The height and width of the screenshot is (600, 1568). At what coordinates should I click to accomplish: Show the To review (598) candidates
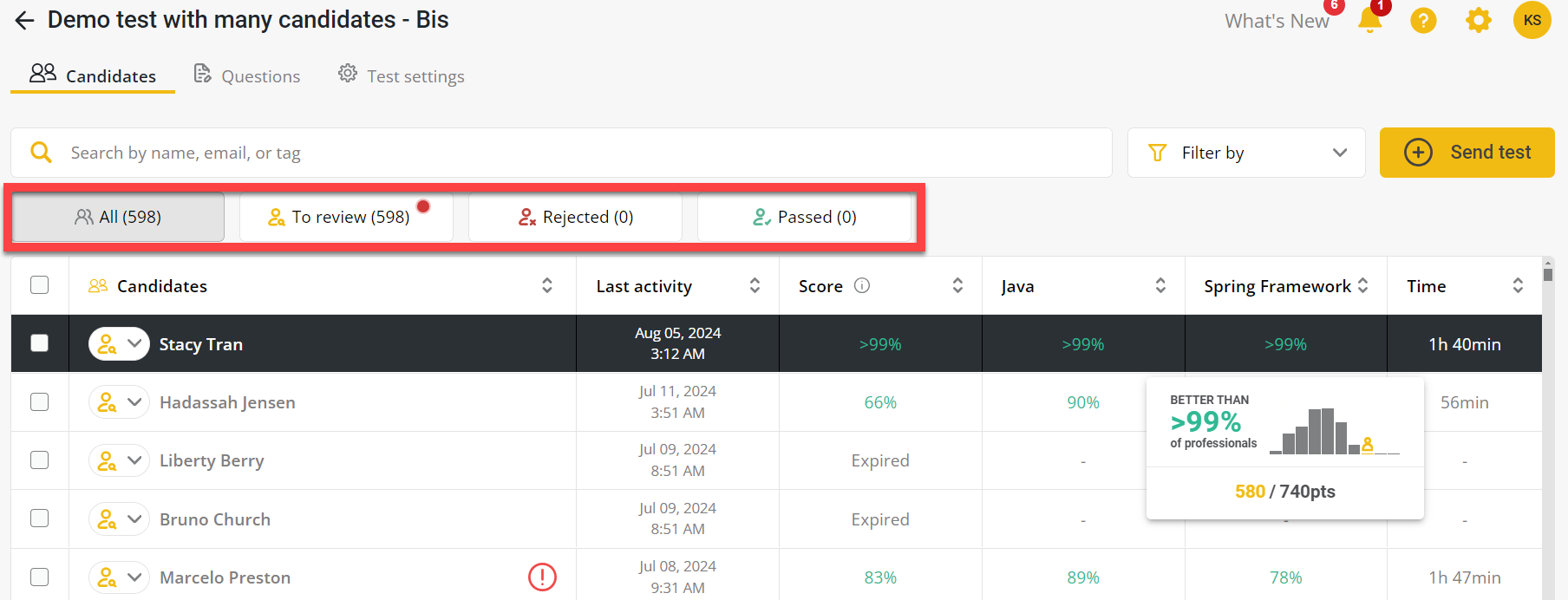[346, 217]
